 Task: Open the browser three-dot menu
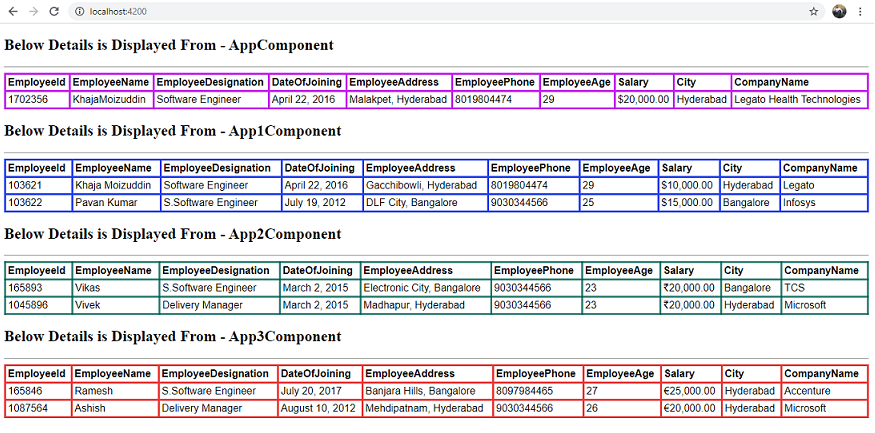pyautogui.click(x=860, y=11)
